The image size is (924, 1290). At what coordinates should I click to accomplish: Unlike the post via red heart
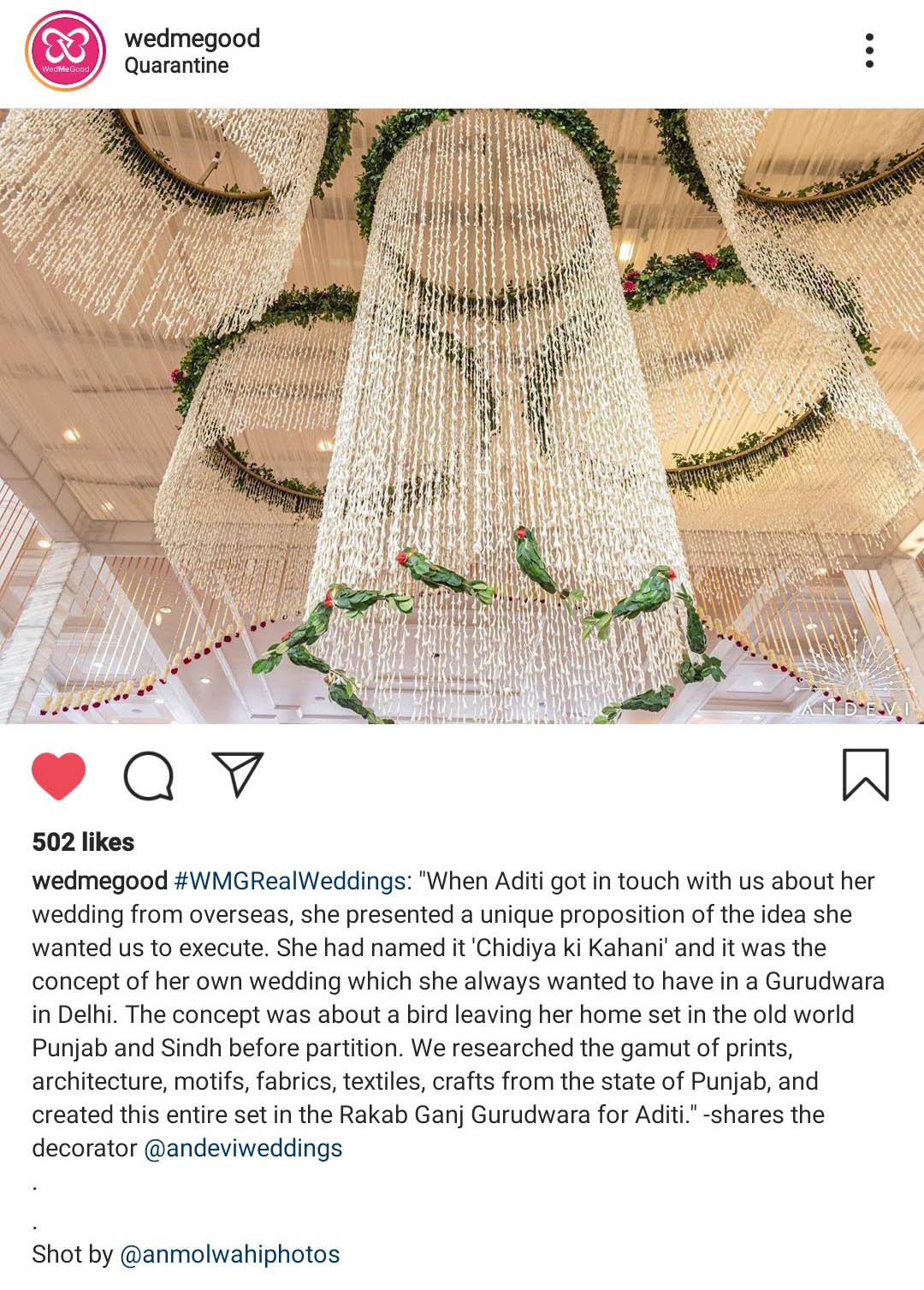coord(59,776)
